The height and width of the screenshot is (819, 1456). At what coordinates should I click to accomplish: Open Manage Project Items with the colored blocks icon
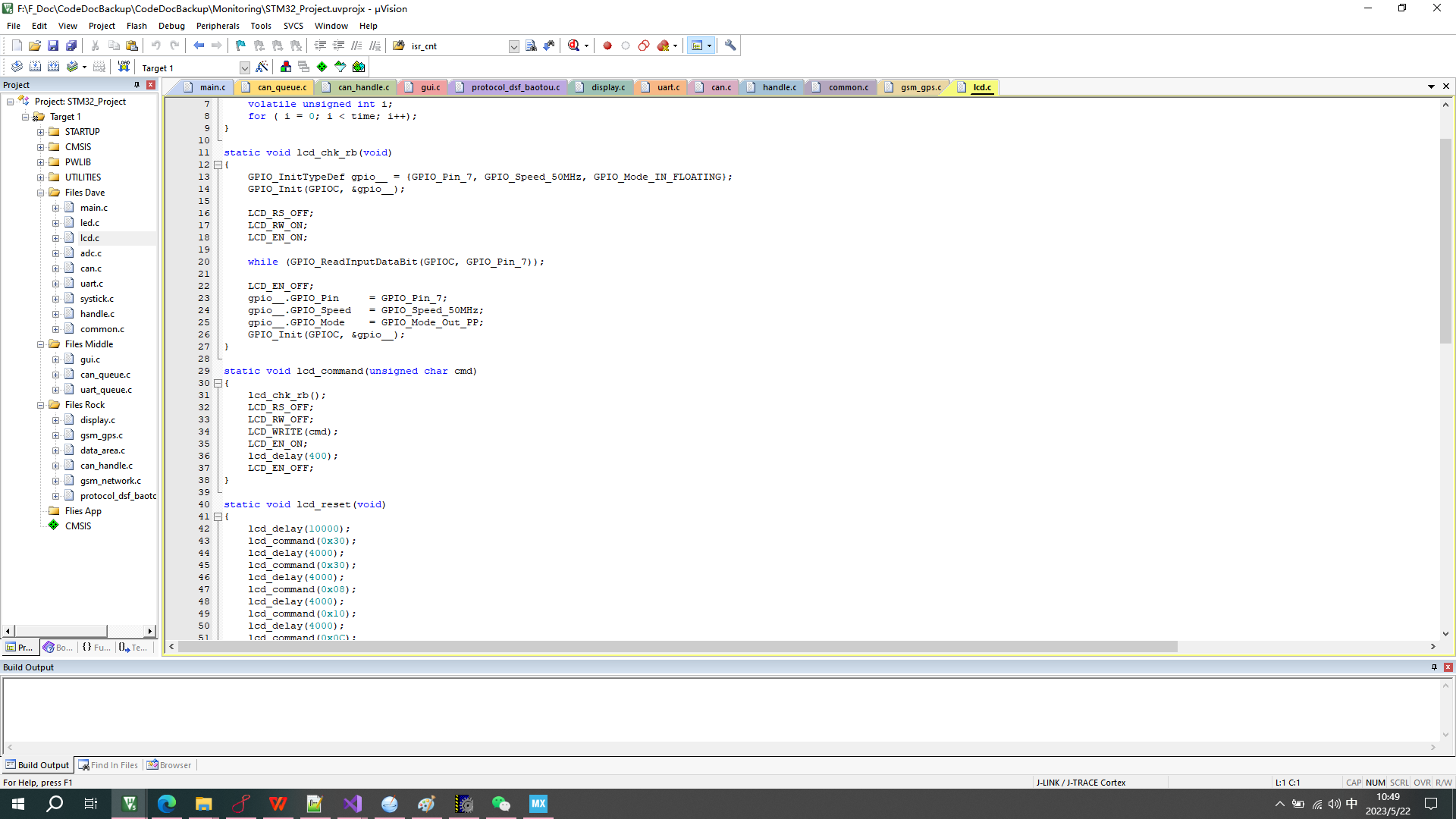tap(286, 67)
